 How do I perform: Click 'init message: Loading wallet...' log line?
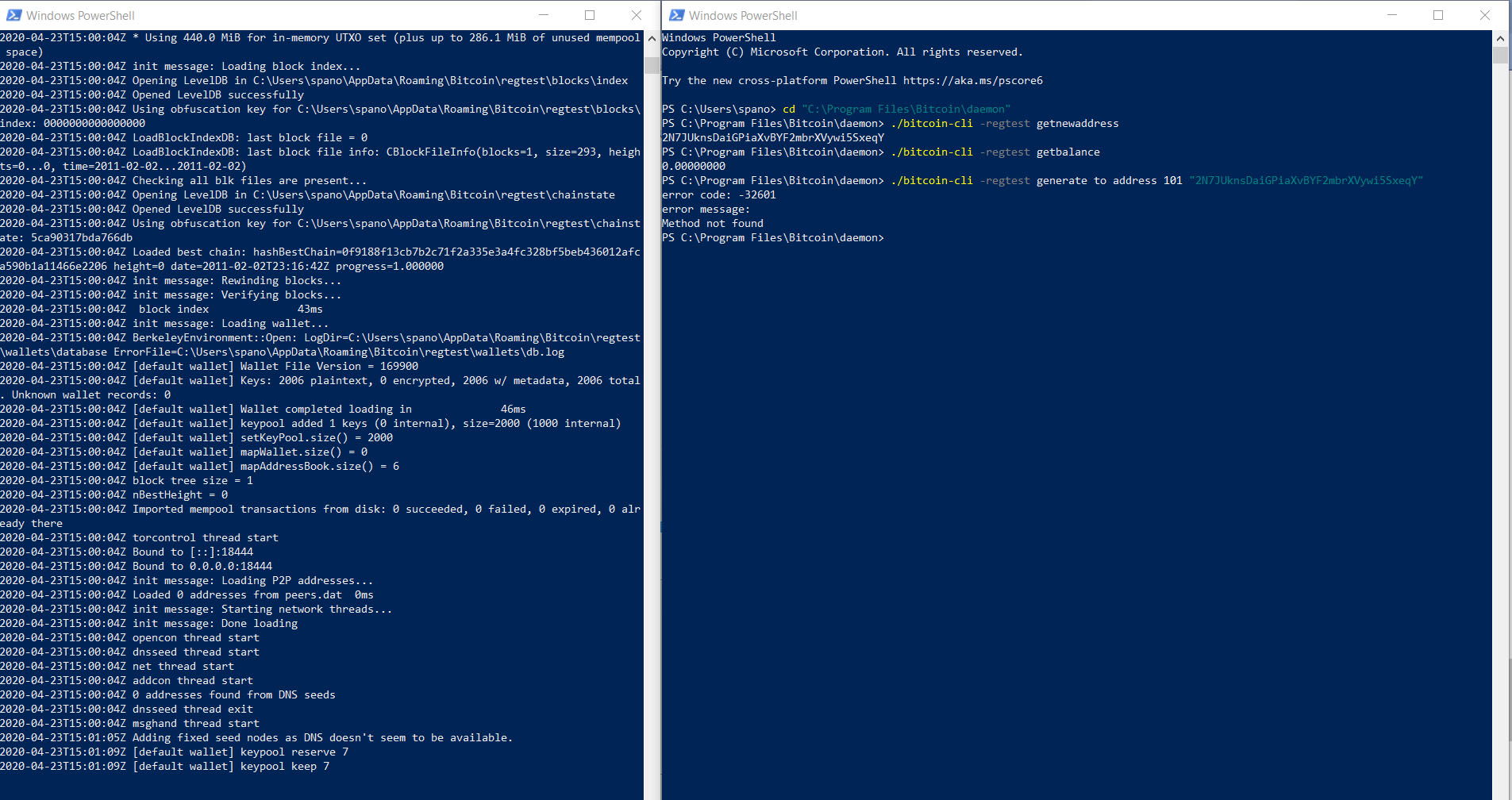pos(164,323)
